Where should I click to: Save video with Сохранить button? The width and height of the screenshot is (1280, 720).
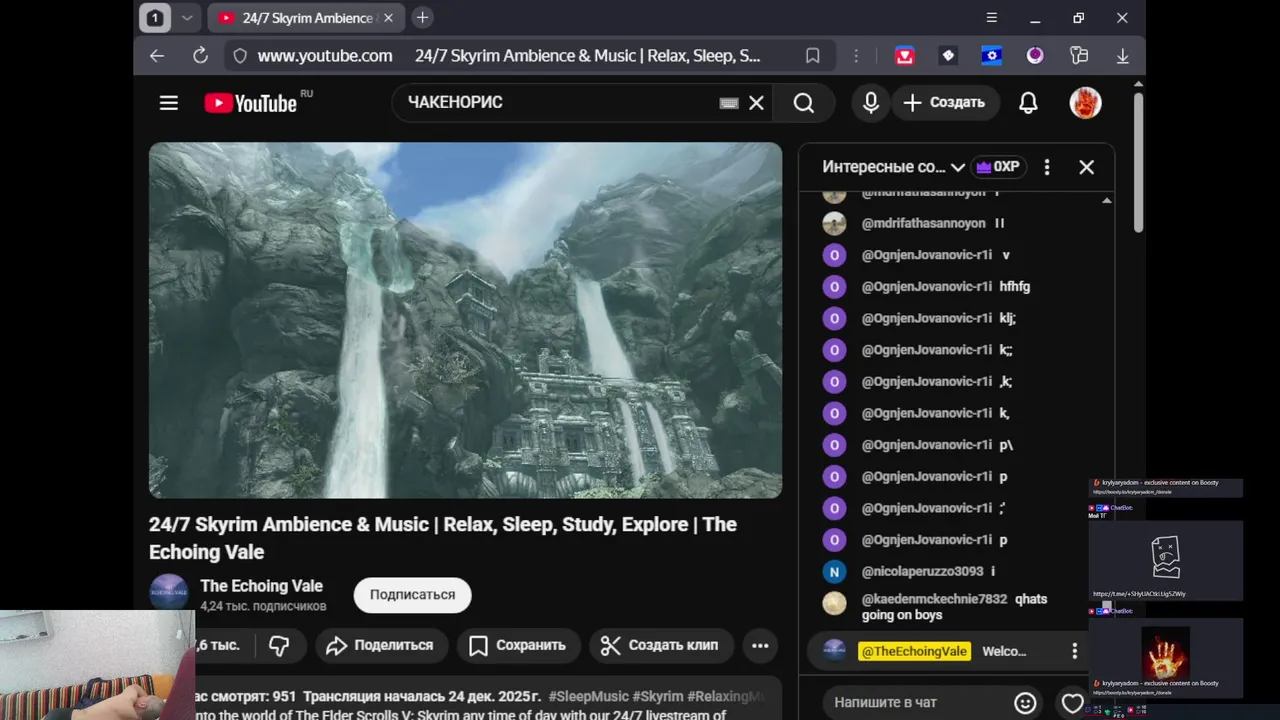tap(518, 646)
